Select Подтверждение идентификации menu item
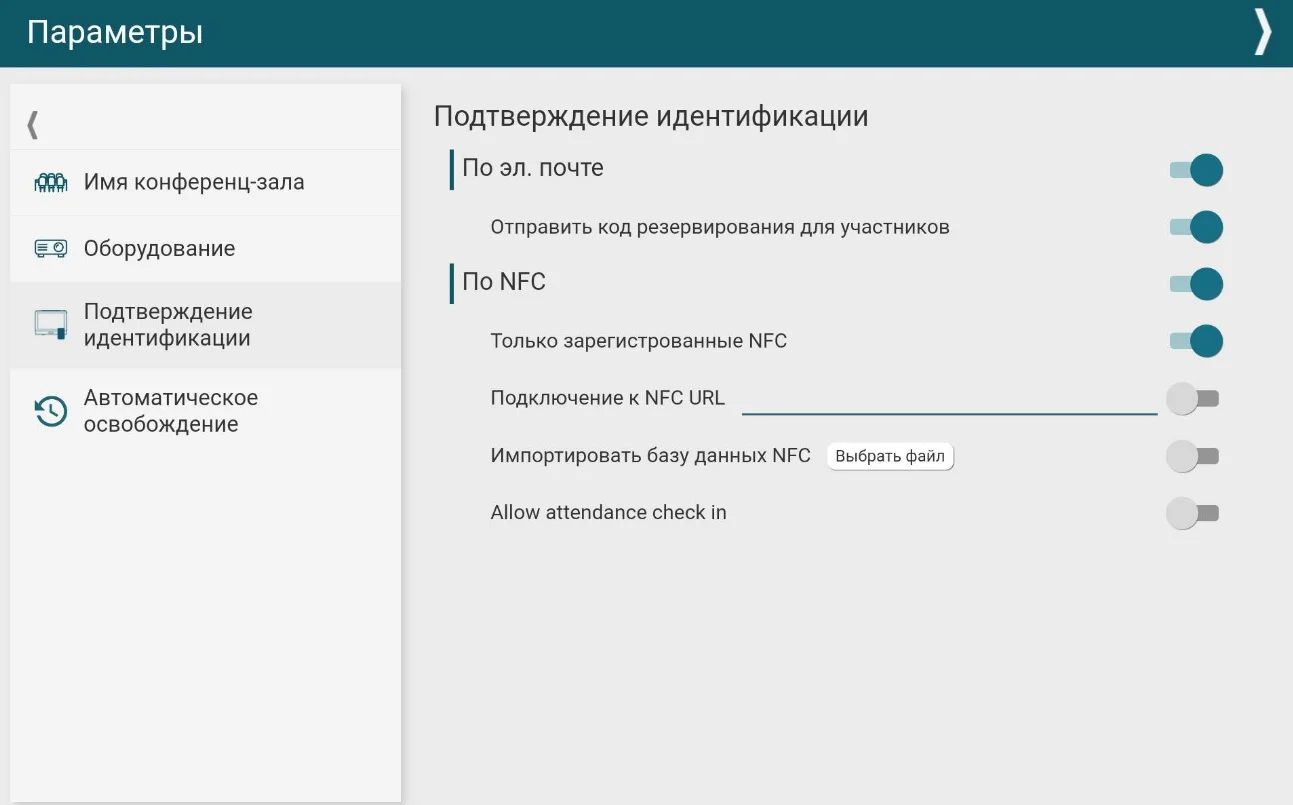This screenshot has height=805, width=1293. 167,324
